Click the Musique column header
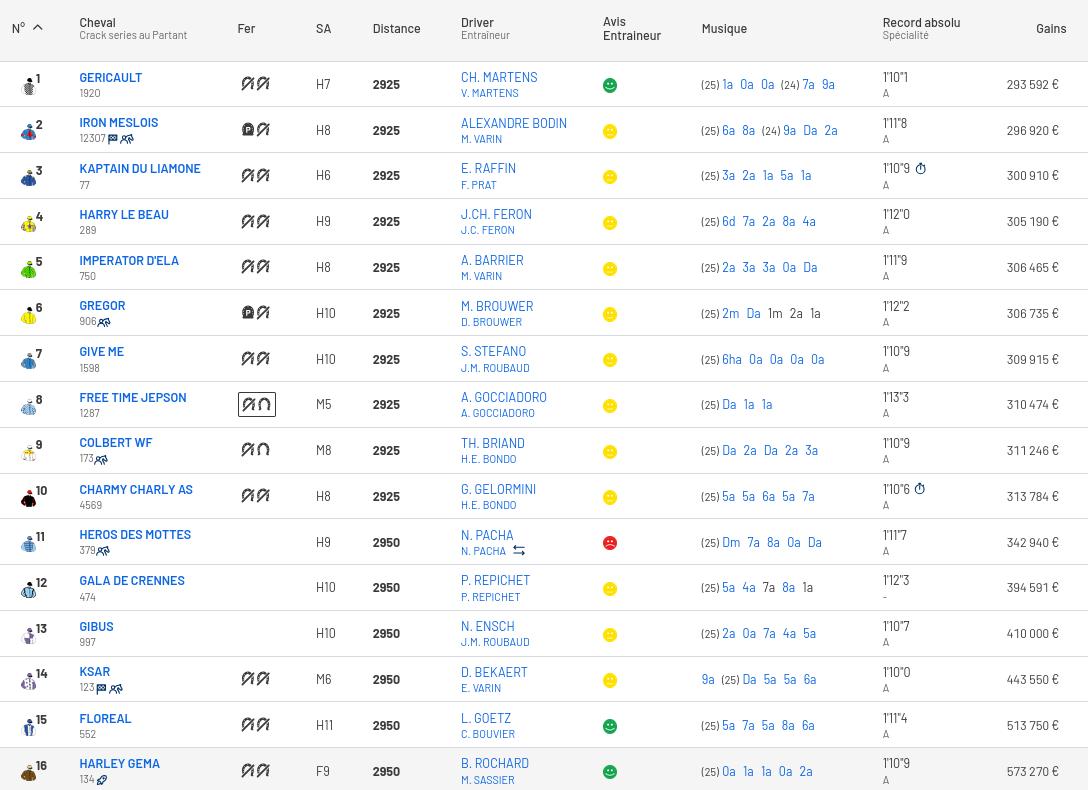 click(724, 28)
